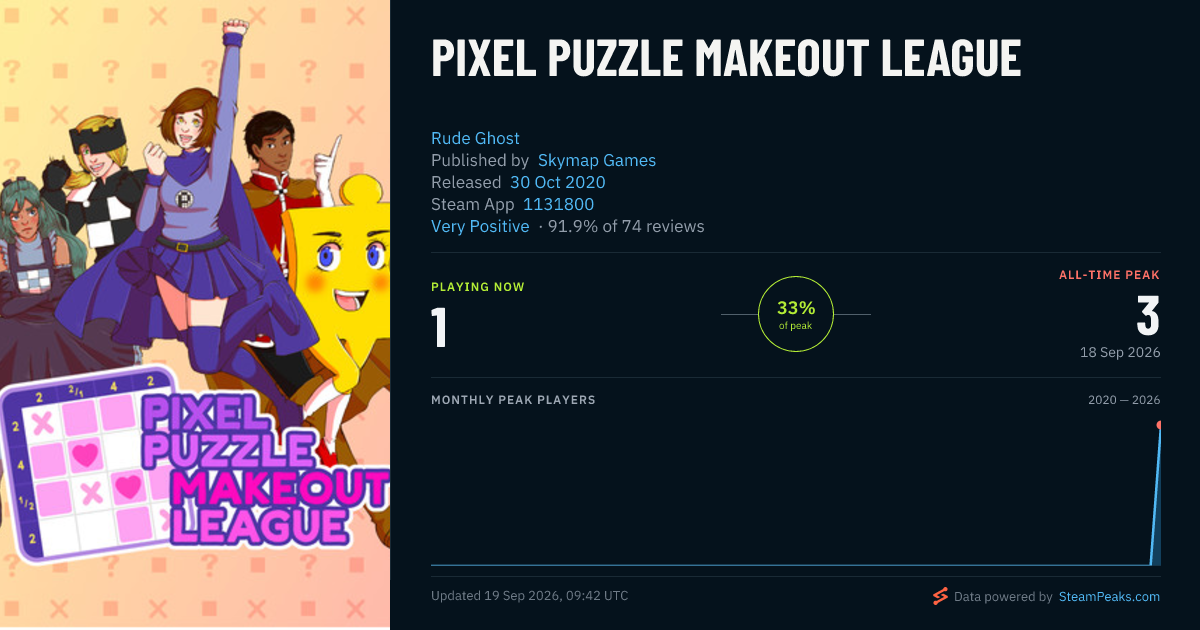The image size is (1200, 630).
Task: Click the Very Positive review rating
Action: (x=480, y=226)
